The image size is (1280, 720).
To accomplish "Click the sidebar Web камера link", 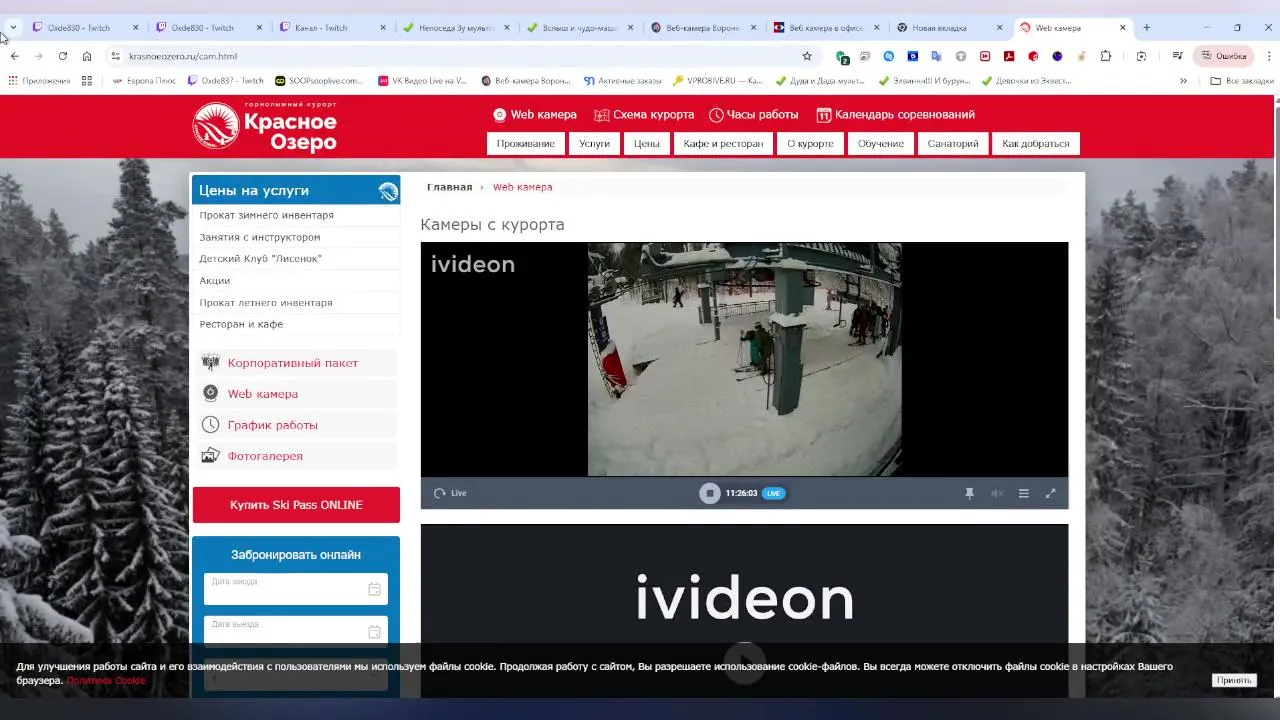I will pyautogui.click(x=262, y=394).
